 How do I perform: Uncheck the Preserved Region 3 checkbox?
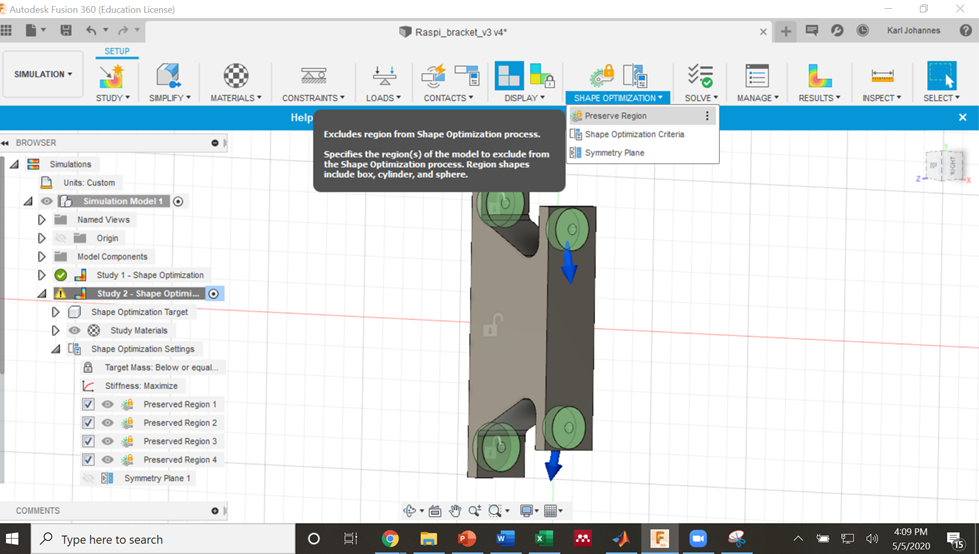tap(88, 441)
